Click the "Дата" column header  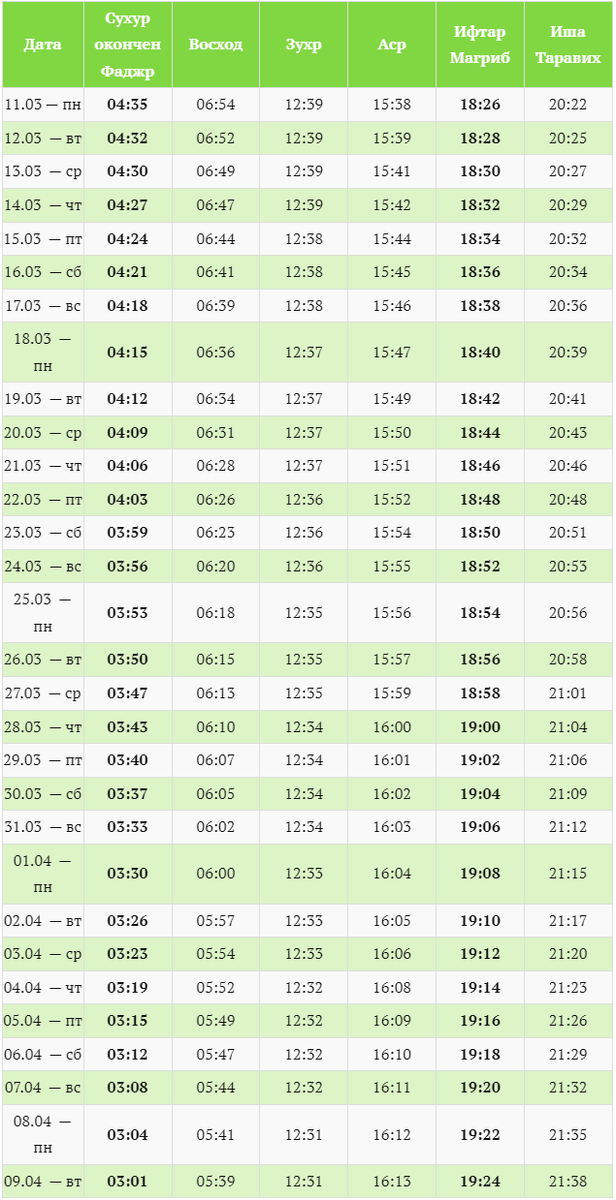coord(42,45)
